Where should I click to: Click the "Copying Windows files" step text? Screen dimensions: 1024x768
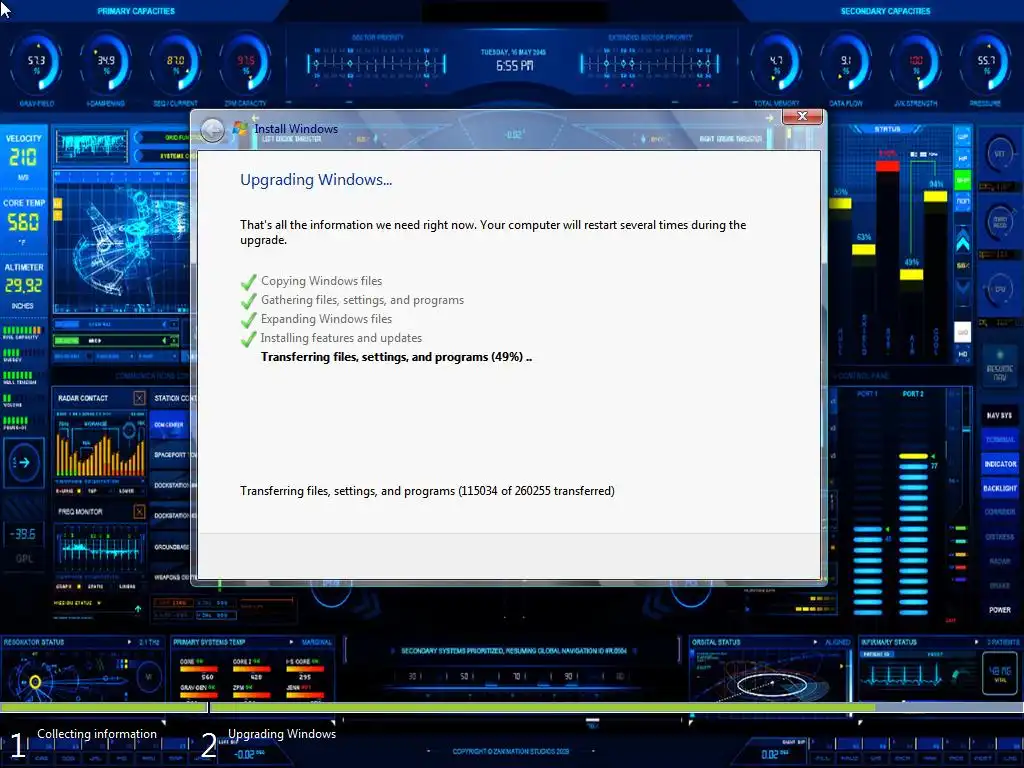coord(321,281)
